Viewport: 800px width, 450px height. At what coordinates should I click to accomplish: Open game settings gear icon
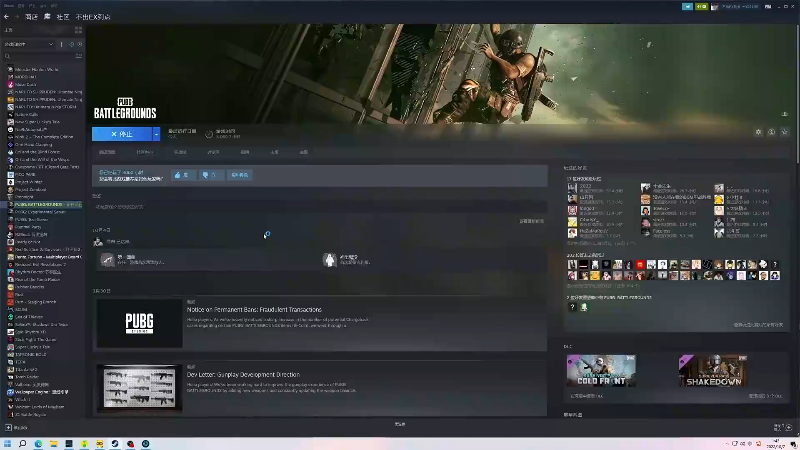[758, 132]
